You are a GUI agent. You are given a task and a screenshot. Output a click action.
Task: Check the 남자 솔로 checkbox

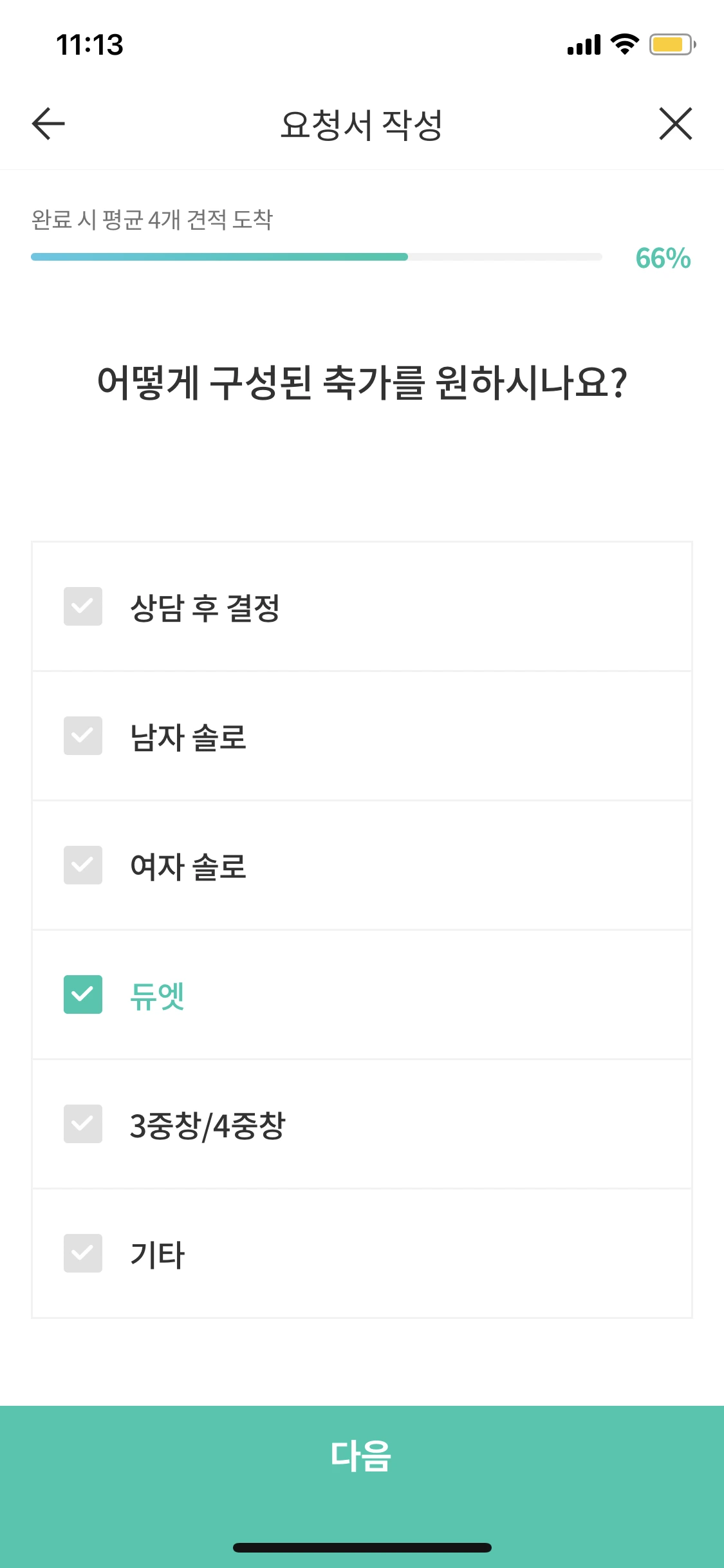tap(83, 736)
